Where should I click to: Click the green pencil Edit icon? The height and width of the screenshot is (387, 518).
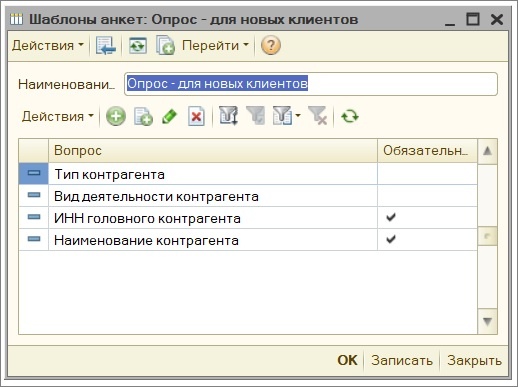pyautogui.click(x=169, y=116)
